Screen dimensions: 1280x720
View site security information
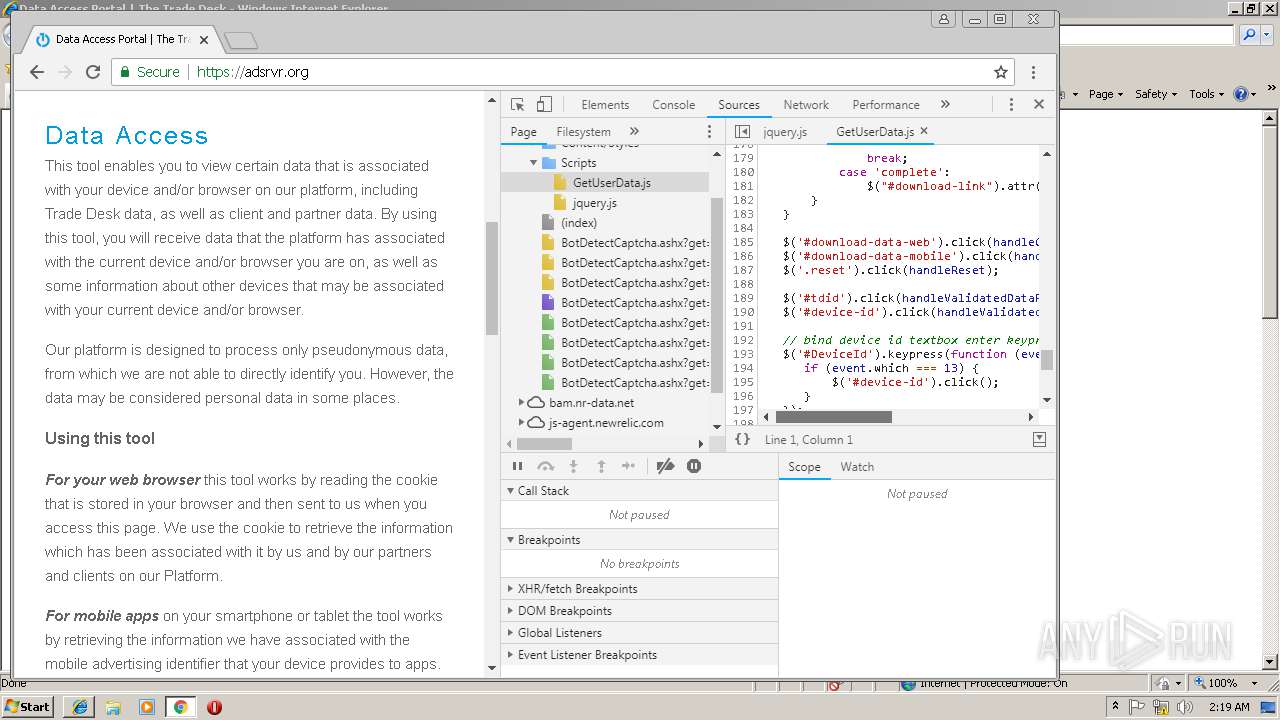[x=150, y=72]
